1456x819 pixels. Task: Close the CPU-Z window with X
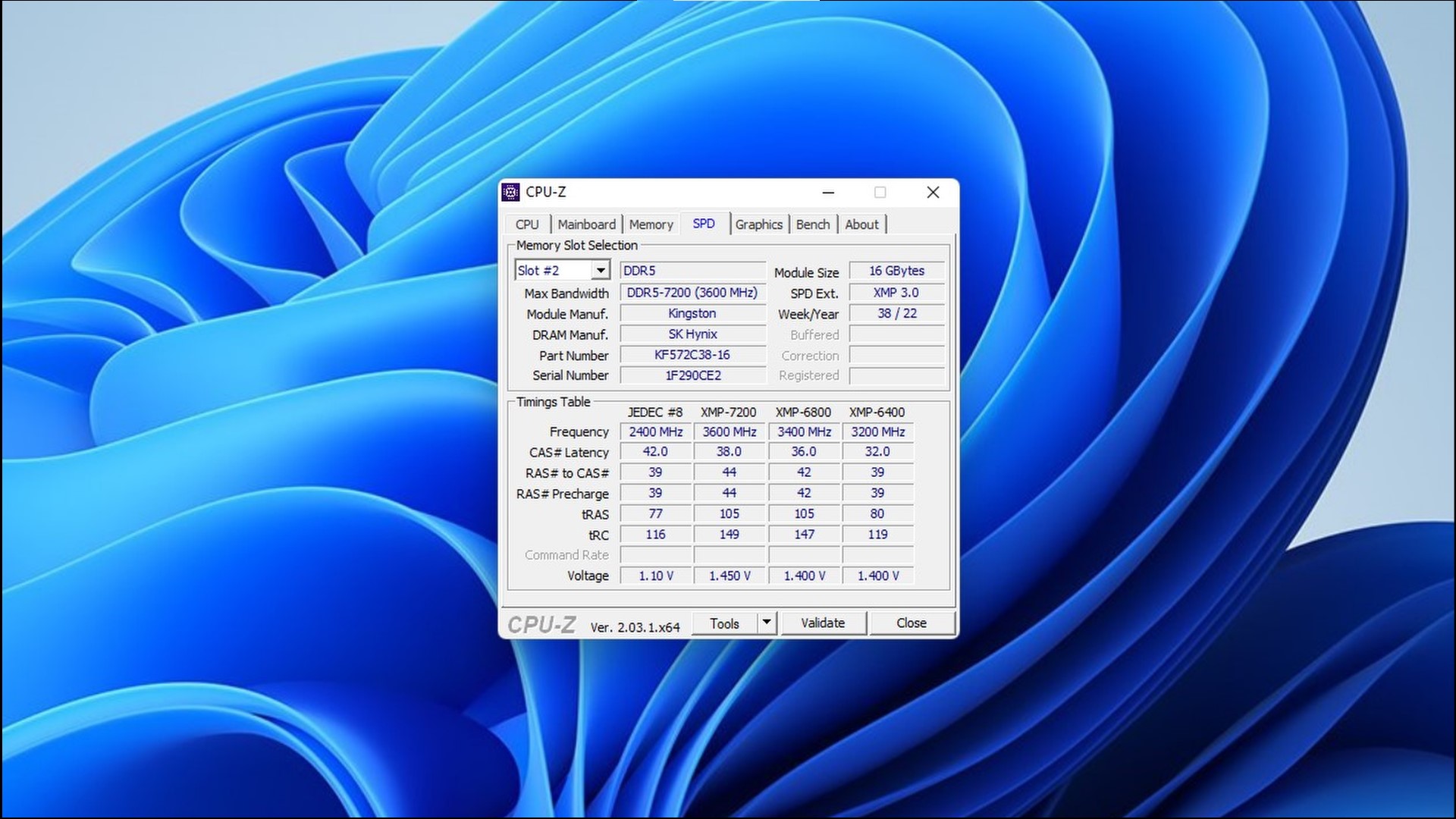(x=934, y=193)
